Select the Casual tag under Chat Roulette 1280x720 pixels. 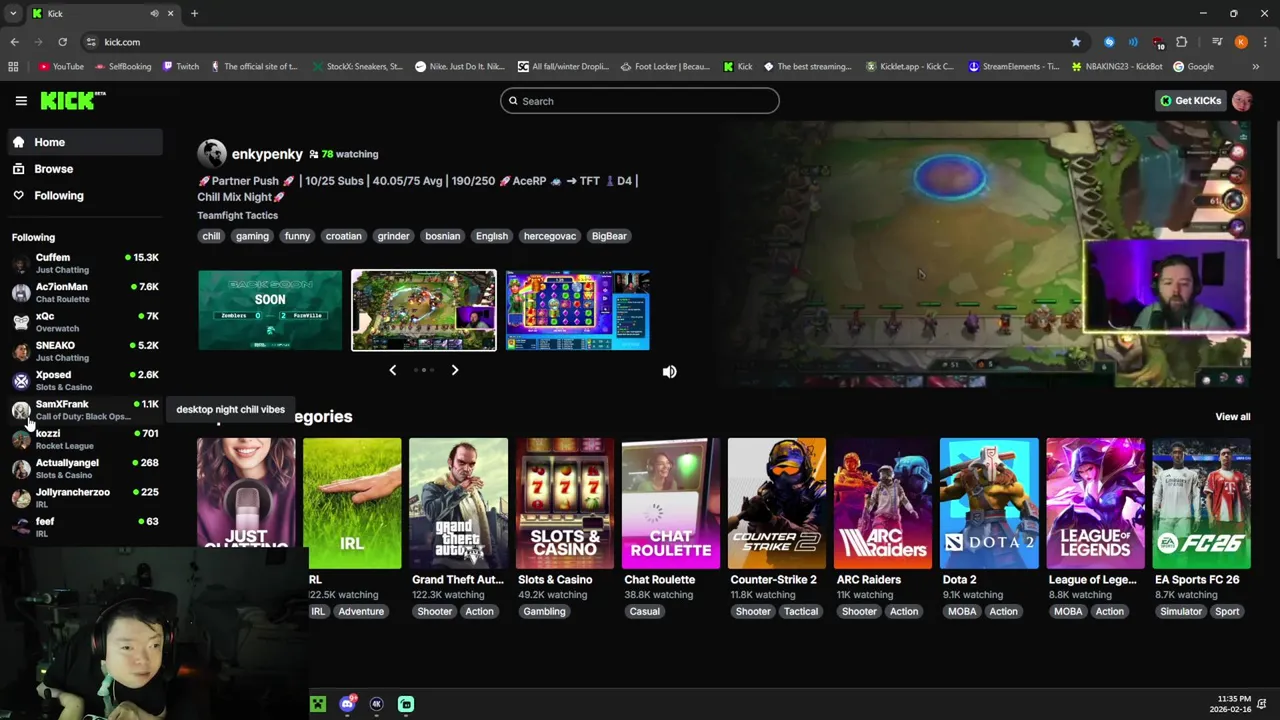pos(645,612)
